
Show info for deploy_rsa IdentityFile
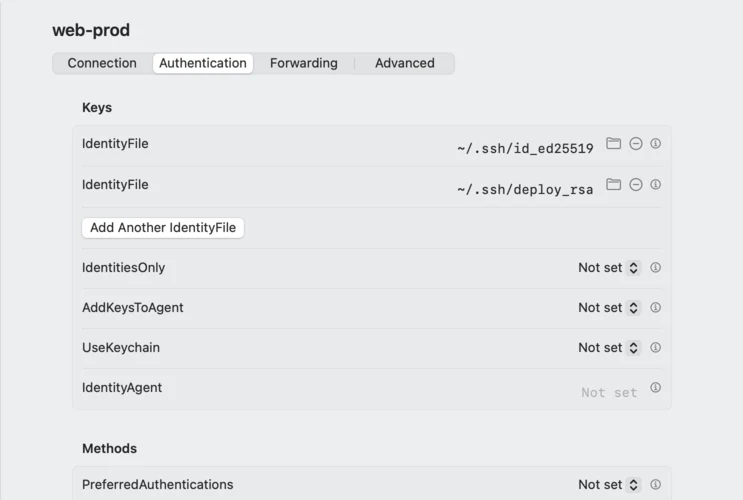[655, 184]
